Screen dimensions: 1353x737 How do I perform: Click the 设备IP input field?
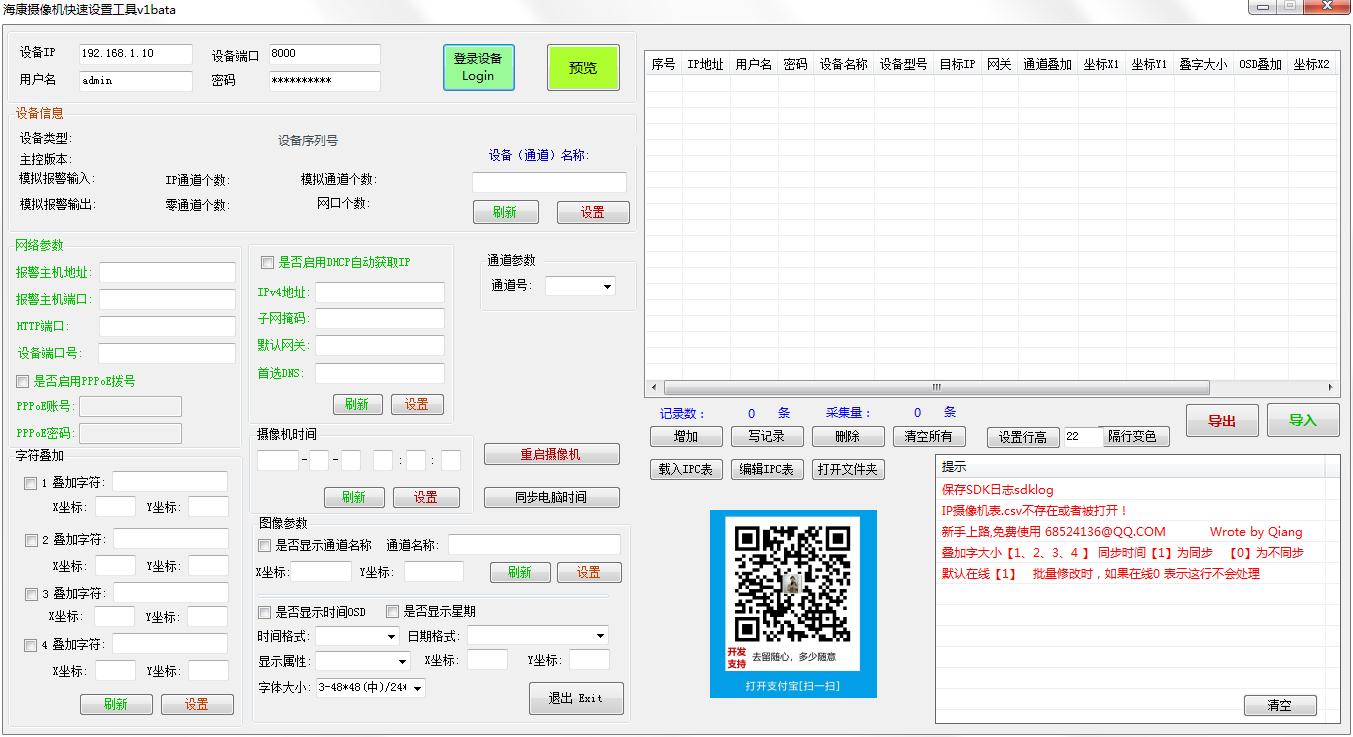[x=135, y=54]
